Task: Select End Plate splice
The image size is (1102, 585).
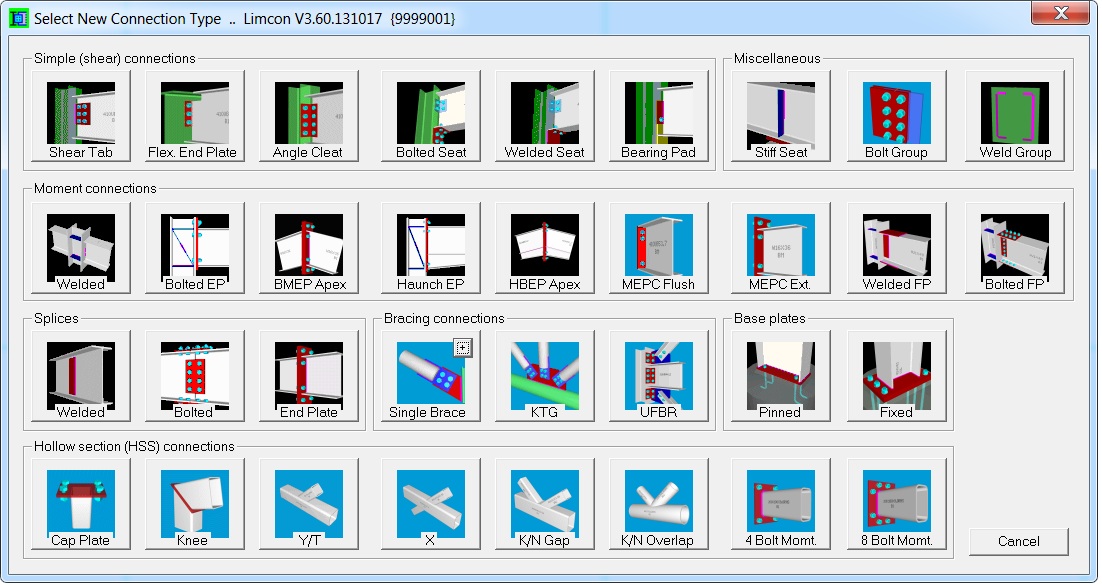Action: pyautogui.click(x=309, y=376)
